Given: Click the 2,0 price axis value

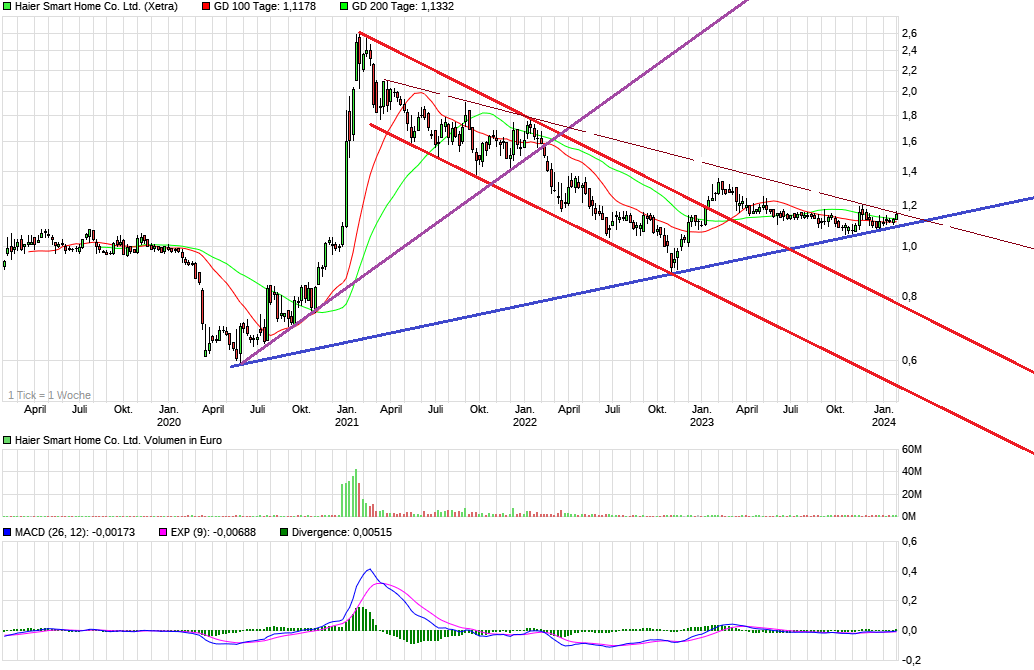Looking at the screenshot, I should [x=909, y=92].
